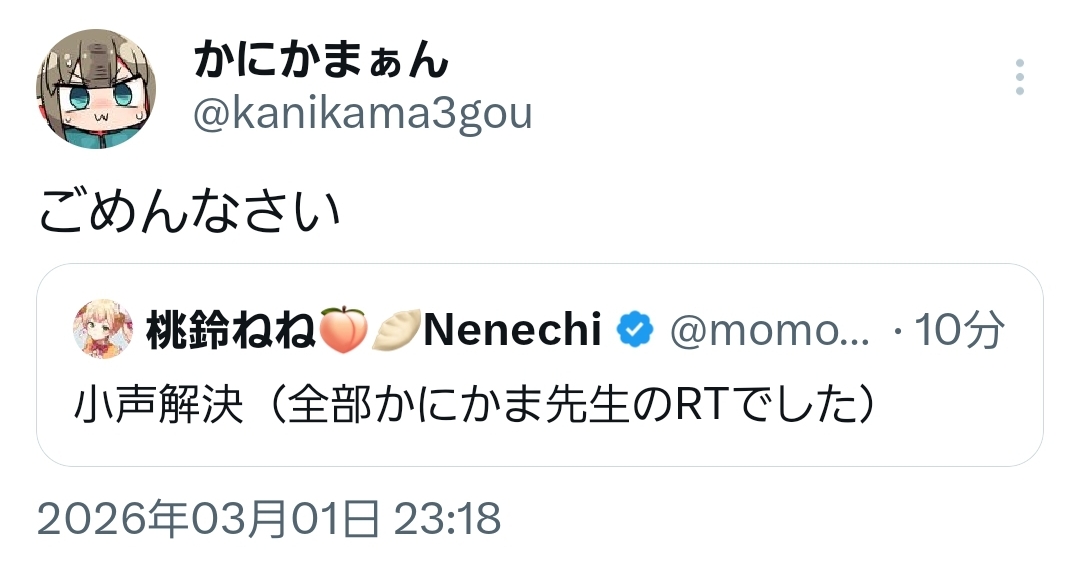Click the 10分 quoted tweet timestamp

coord(960,329)
